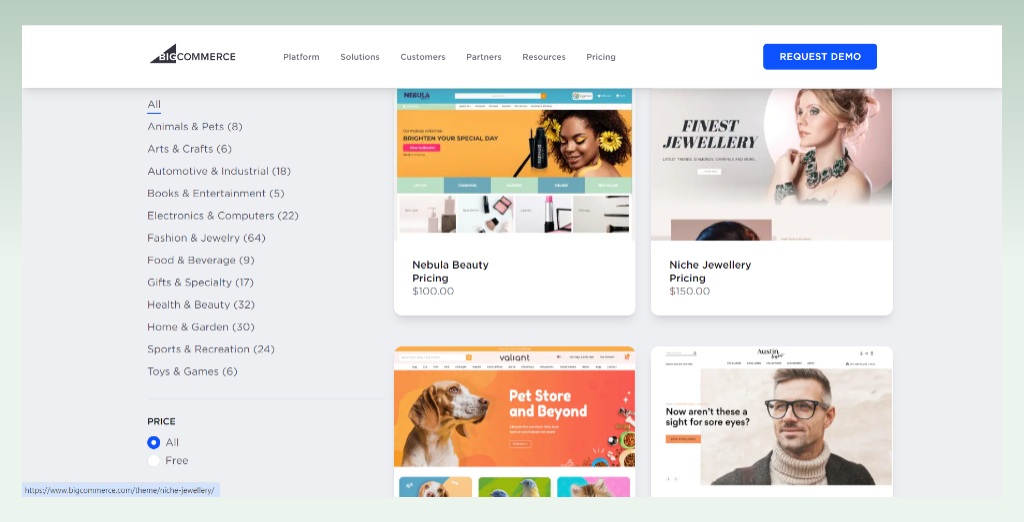
Task: Click the Nebula Beauty theme title
Action: click(x=450, y=265)
